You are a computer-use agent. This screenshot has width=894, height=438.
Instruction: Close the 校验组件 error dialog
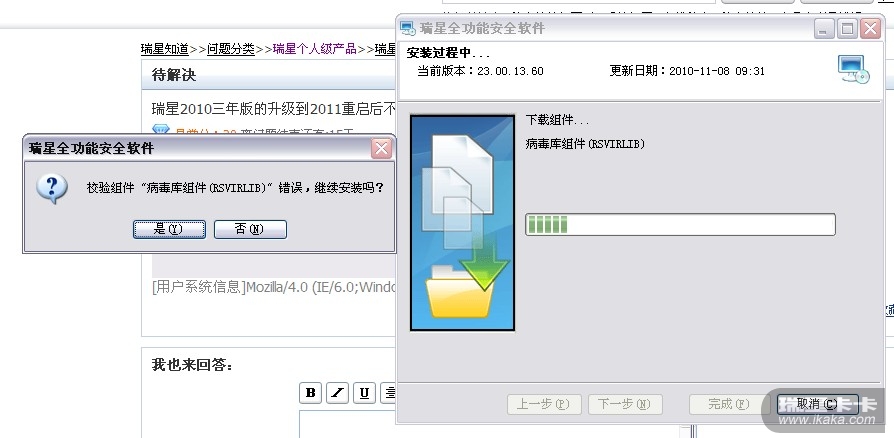[381, 149]
